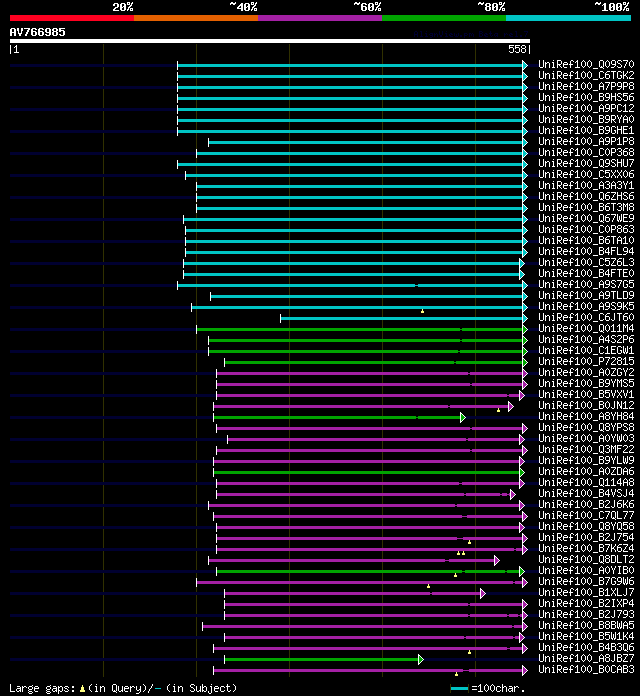
Task: Click the red 20% identity legend segment
Action: coord(72,18)
